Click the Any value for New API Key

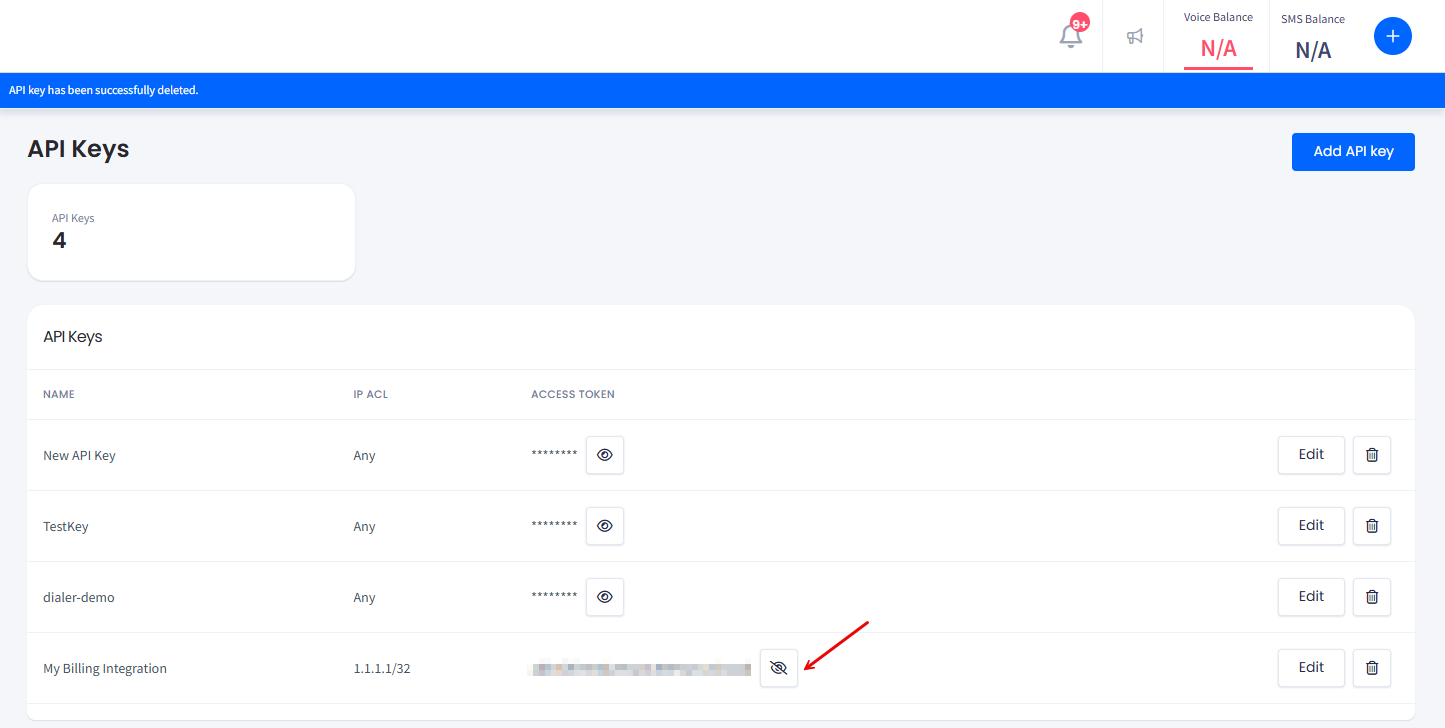[364, 456]
